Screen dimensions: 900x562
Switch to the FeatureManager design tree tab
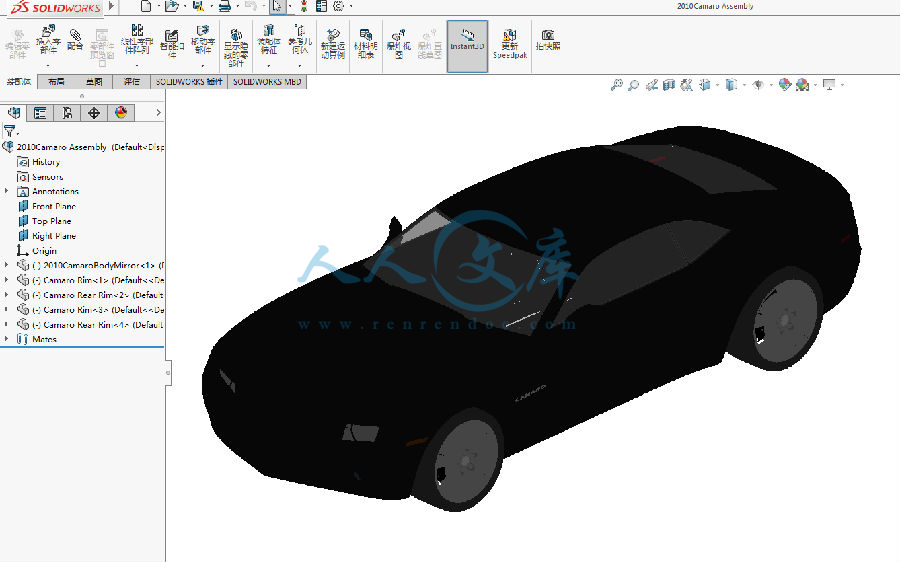14,113
